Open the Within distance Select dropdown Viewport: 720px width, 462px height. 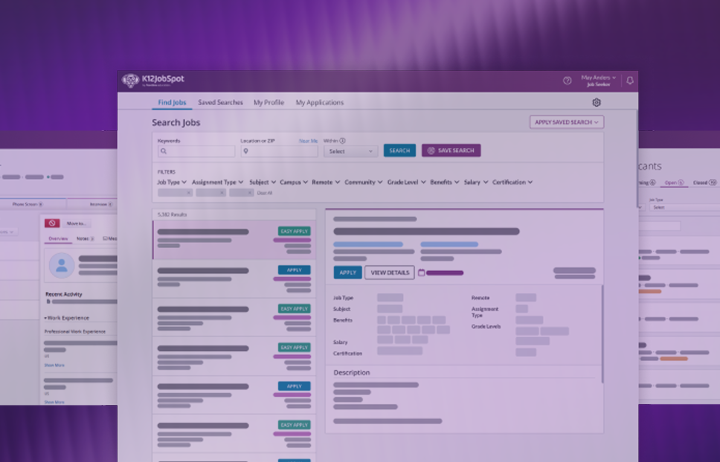tap(350, 151)
